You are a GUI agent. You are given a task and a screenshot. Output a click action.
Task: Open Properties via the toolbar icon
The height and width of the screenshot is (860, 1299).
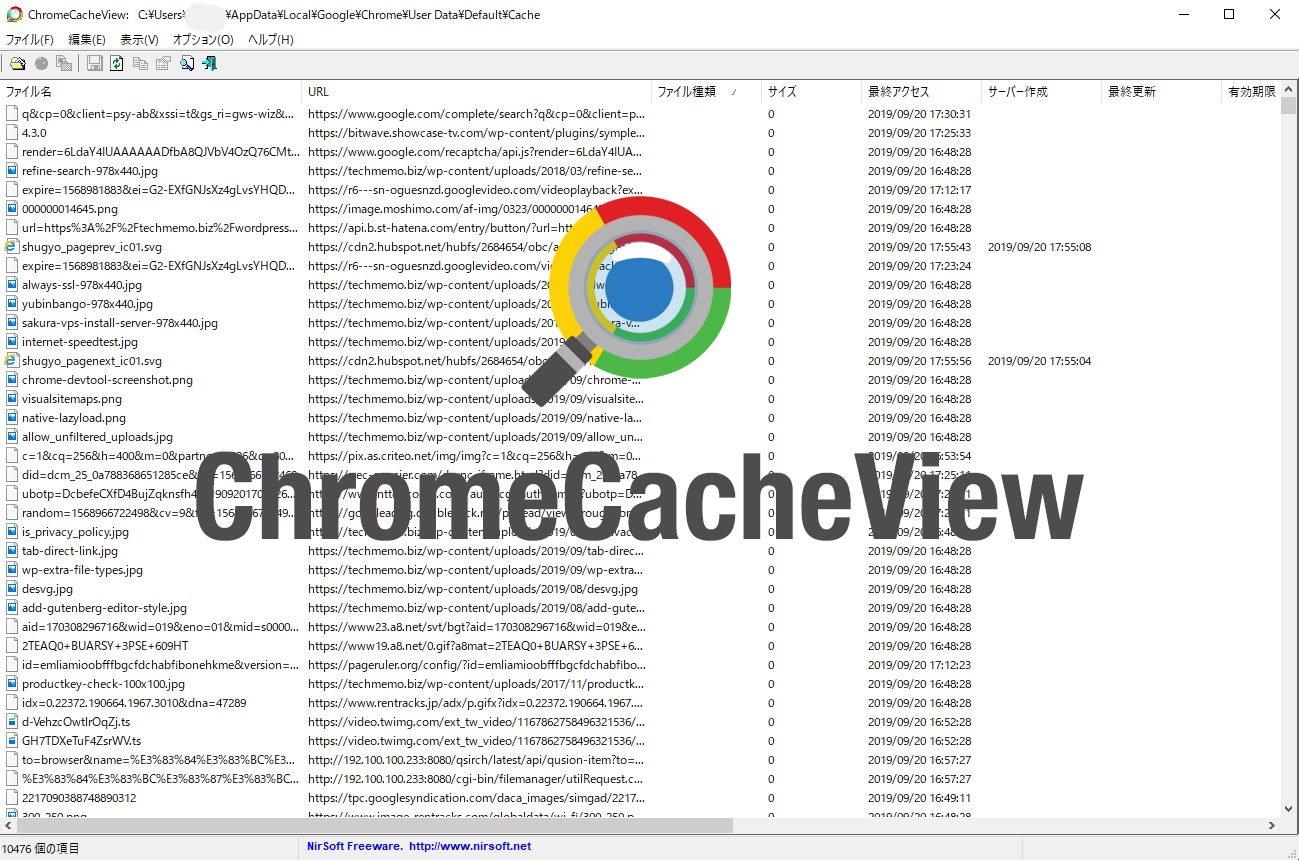pos(163,64)
